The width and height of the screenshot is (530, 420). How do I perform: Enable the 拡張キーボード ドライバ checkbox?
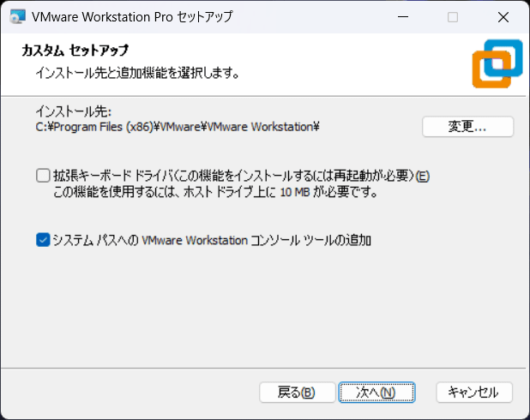43,176
